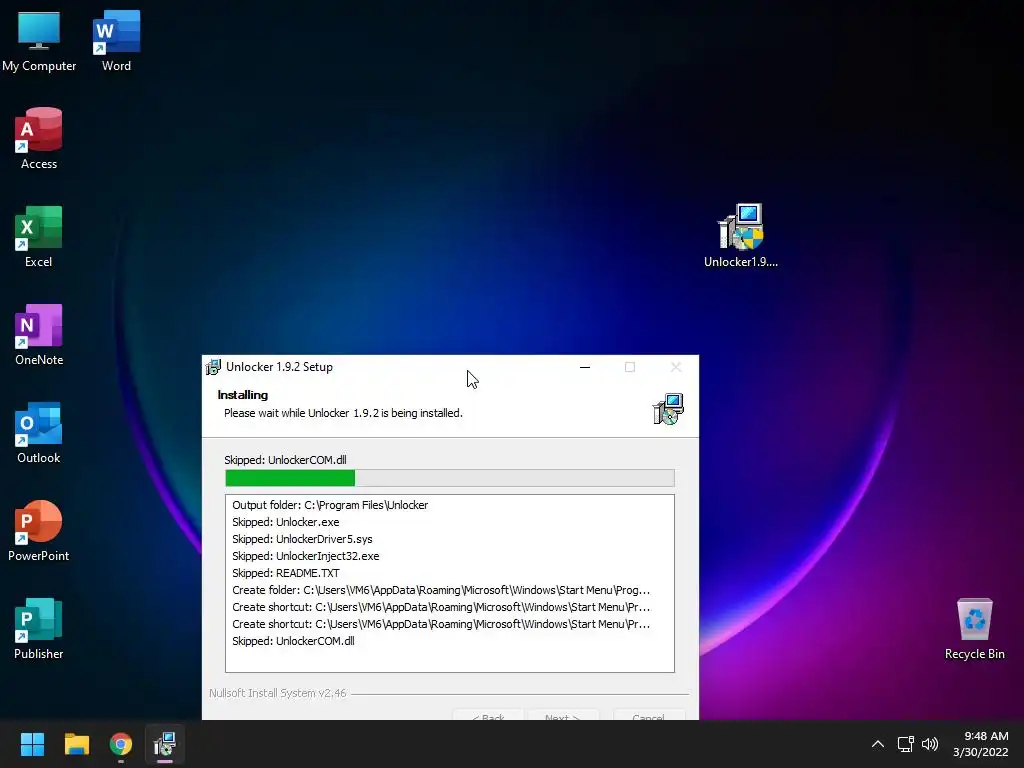This screenshot has height=768, width=1024.
Task: Select the Excel desktop shortcut
Action: point(39,236)
